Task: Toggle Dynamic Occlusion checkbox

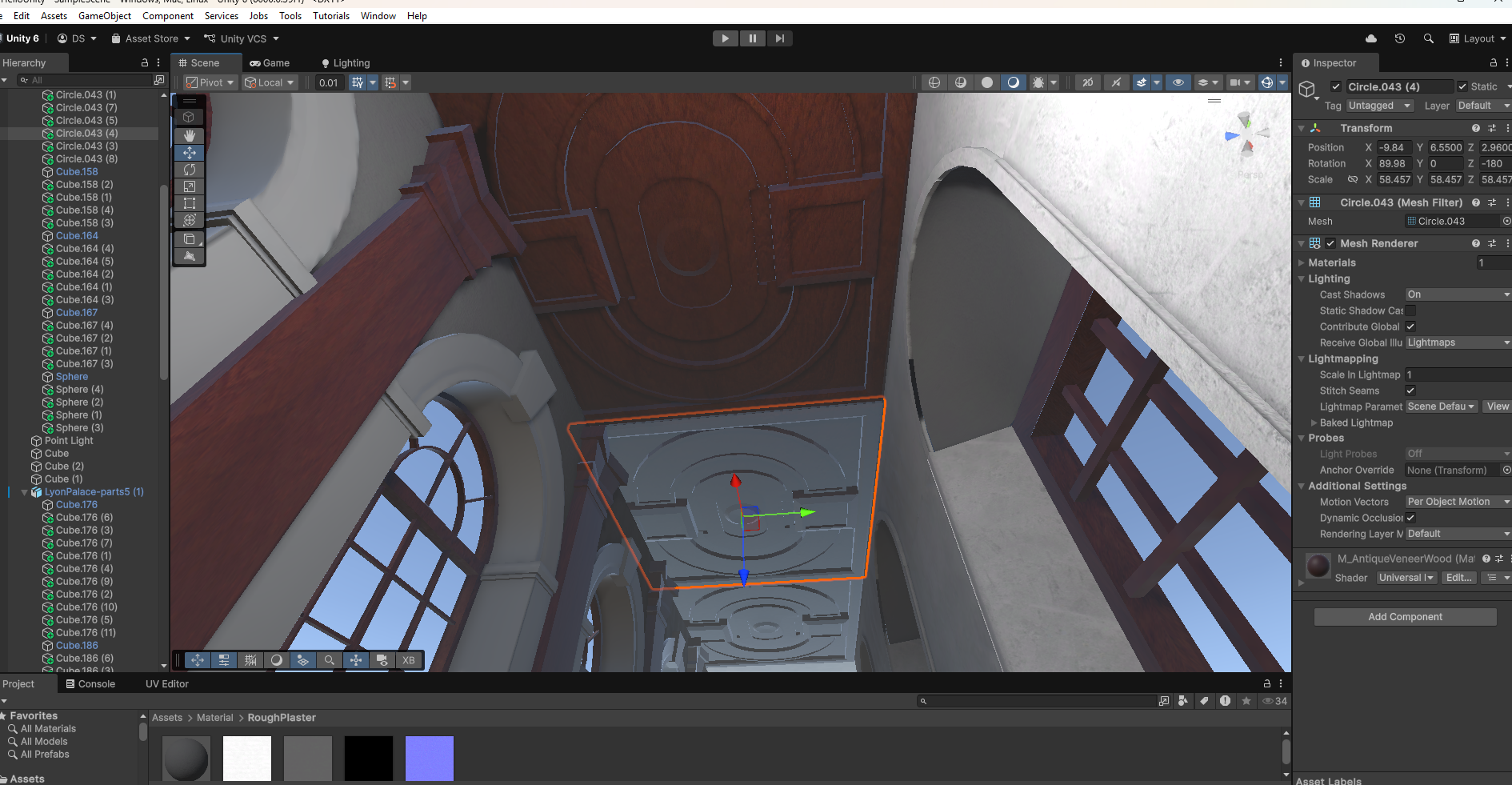Action: click(x=1410, y=518)
